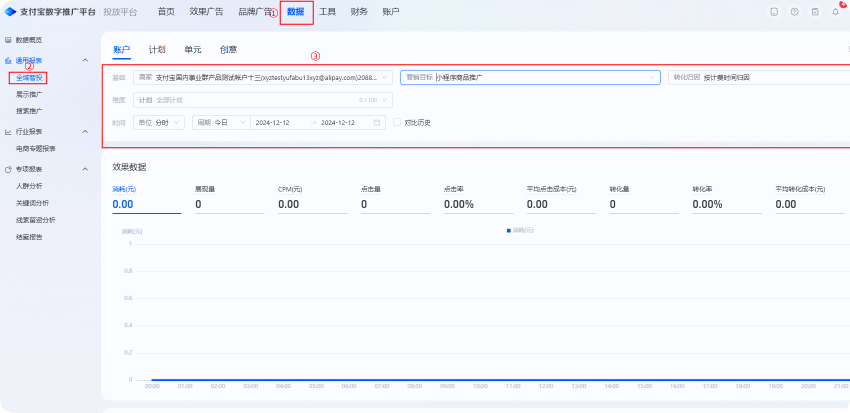Click the 专项报表 pie icon

(8, 170)
